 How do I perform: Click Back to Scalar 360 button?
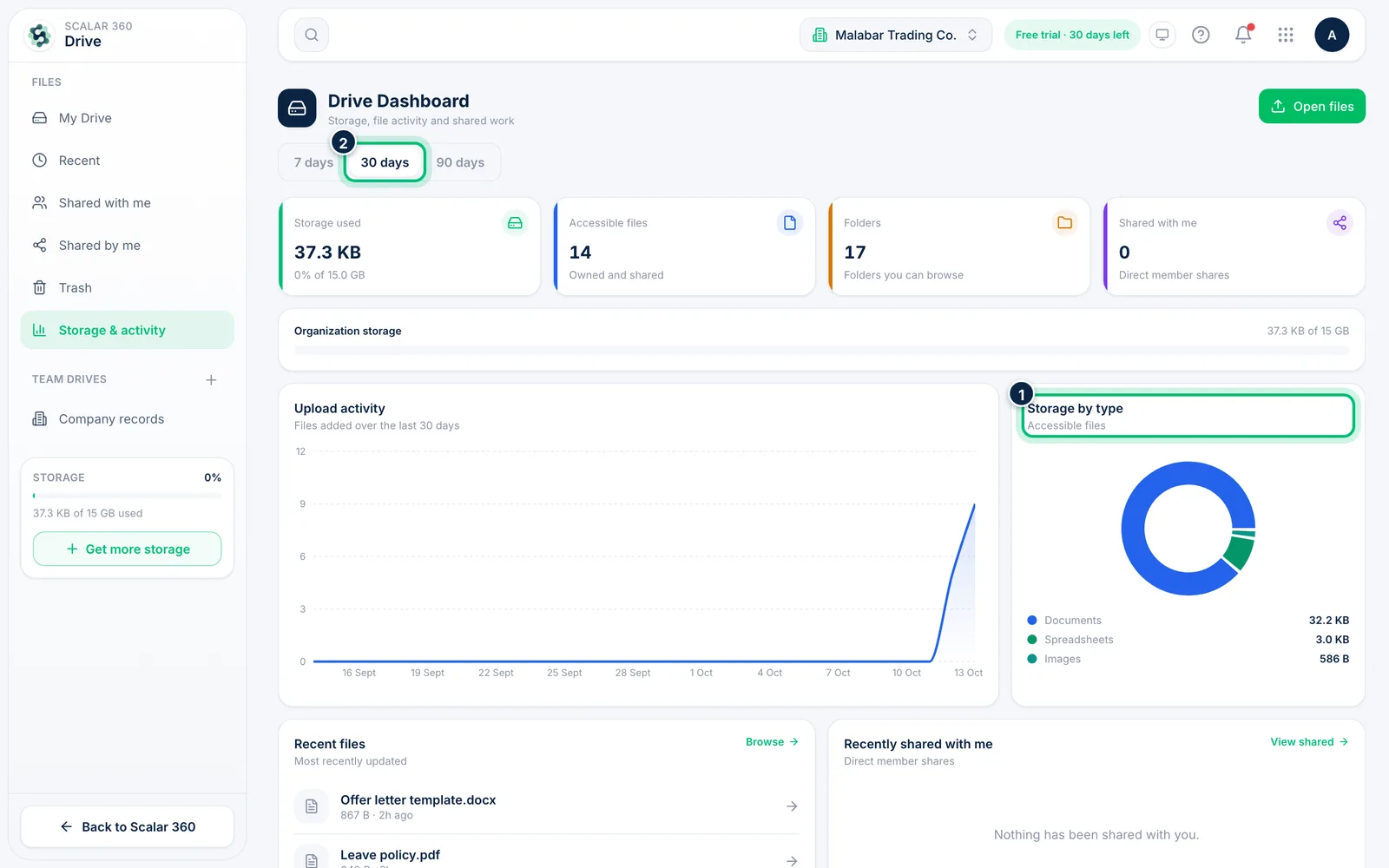[x=128, y=826]
